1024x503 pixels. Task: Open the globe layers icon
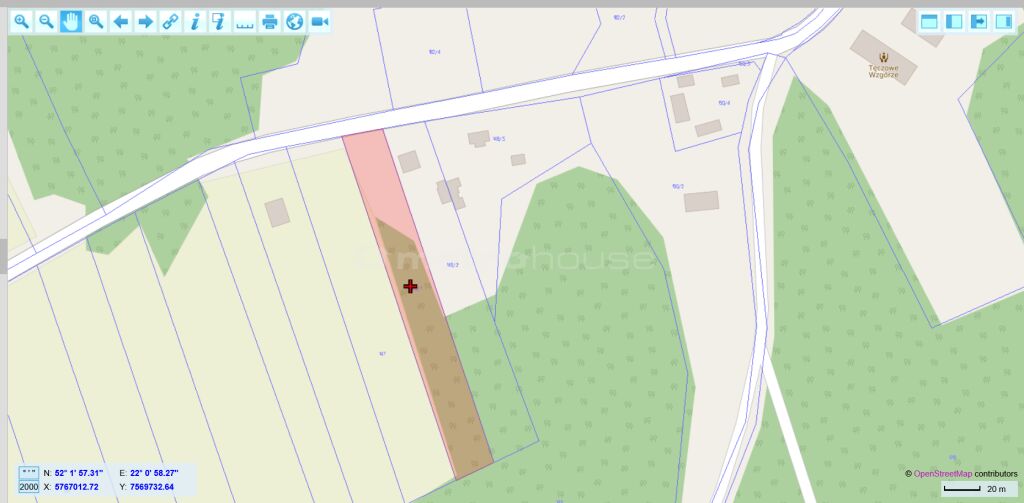(x=295, y=22)
